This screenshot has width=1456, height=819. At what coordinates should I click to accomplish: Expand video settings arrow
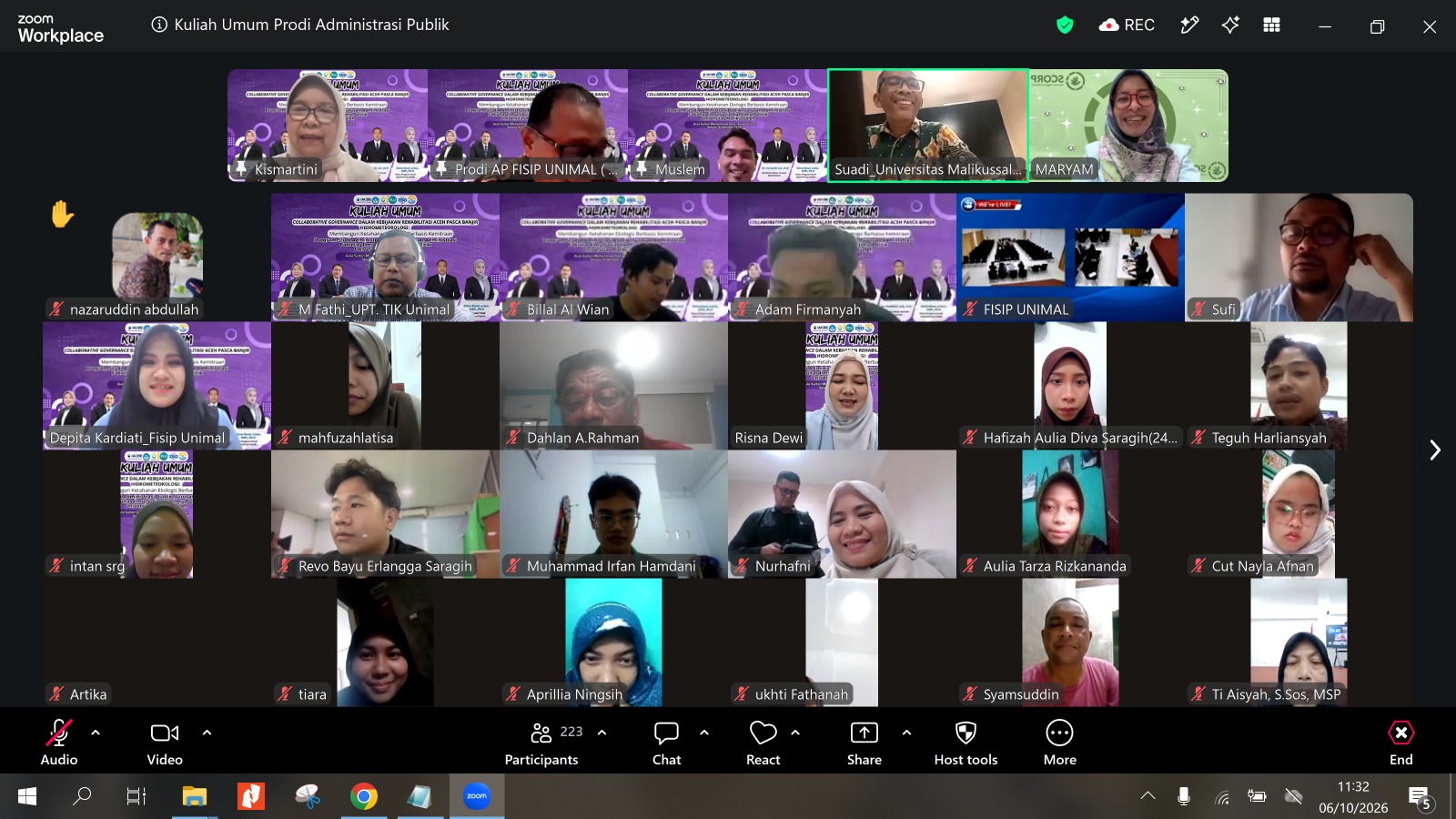point(207,732)
